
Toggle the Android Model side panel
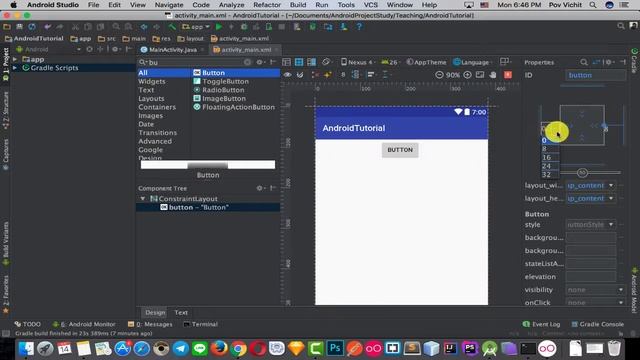[634, 291]
